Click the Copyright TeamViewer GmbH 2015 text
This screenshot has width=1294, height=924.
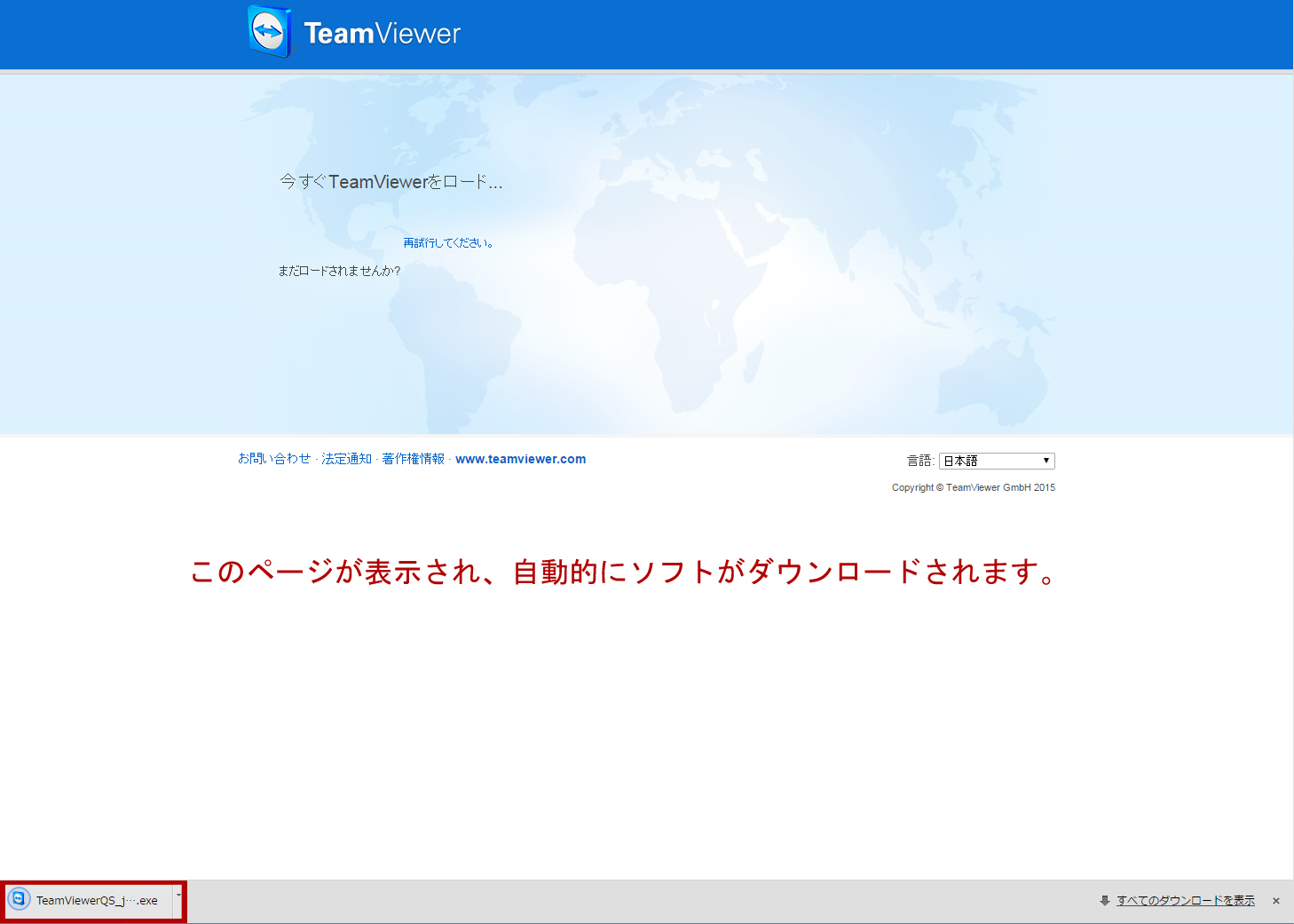(974, 487)
